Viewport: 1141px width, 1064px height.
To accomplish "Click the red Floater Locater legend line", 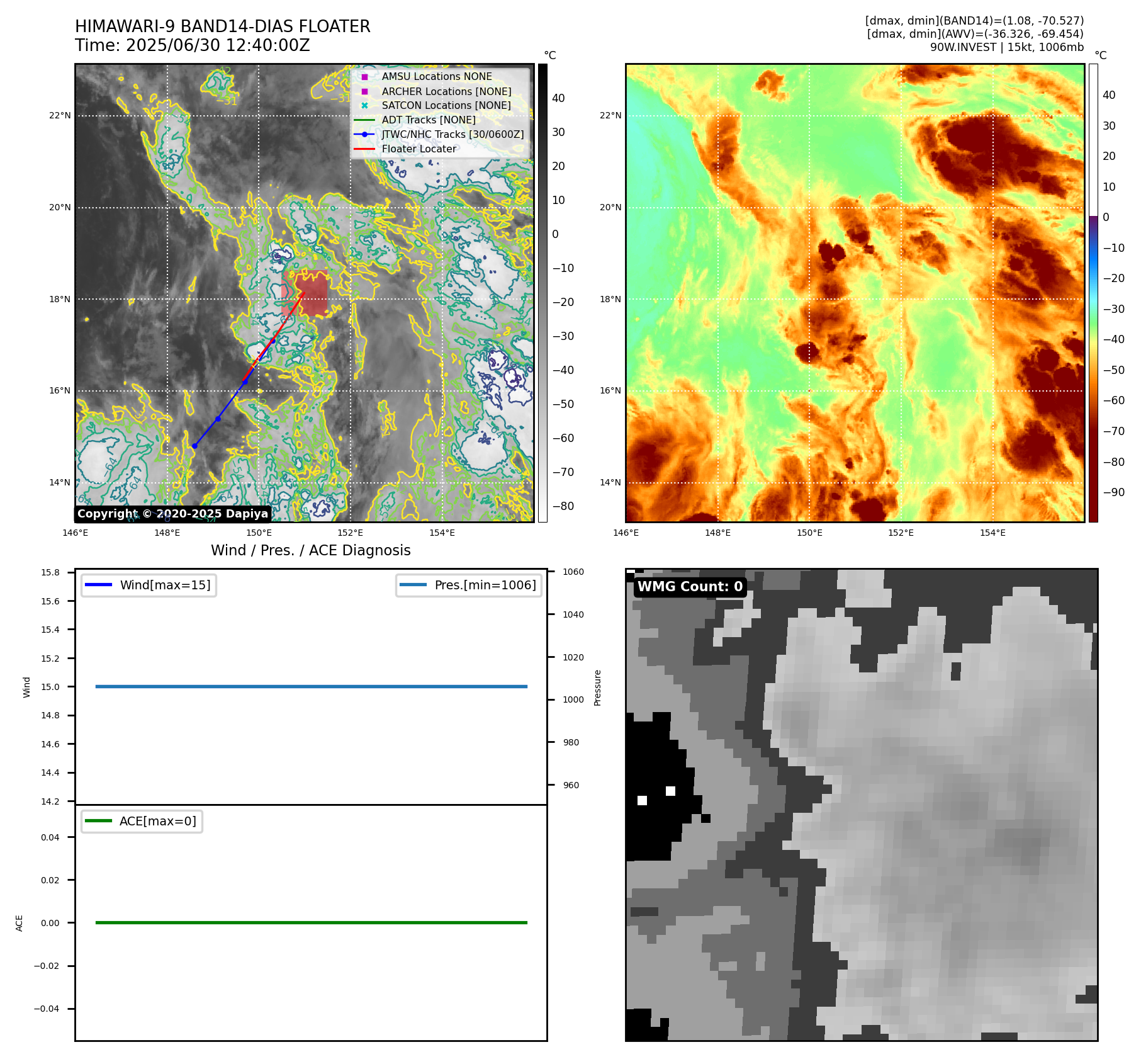I will click(x=364, y=149).
